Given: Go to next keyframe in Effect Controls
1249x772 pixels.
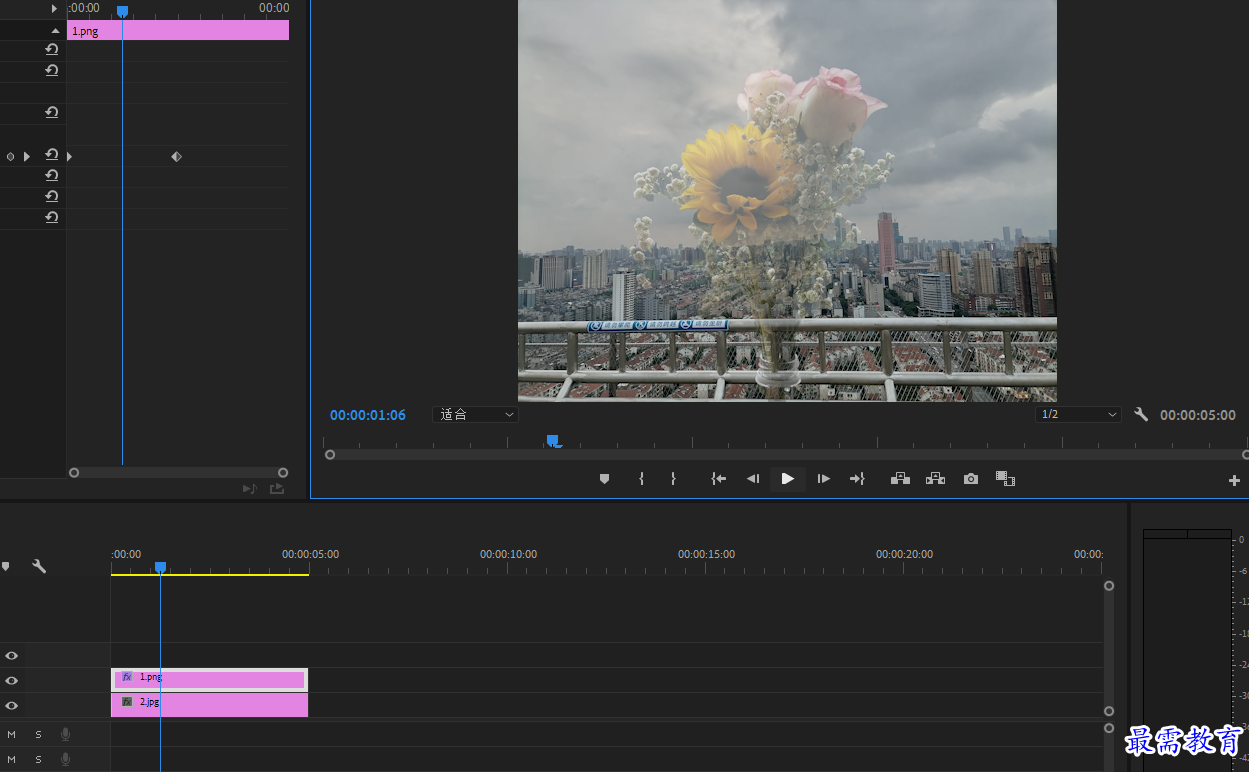Looking at the screenshot, I should click(x=27, y=157).
